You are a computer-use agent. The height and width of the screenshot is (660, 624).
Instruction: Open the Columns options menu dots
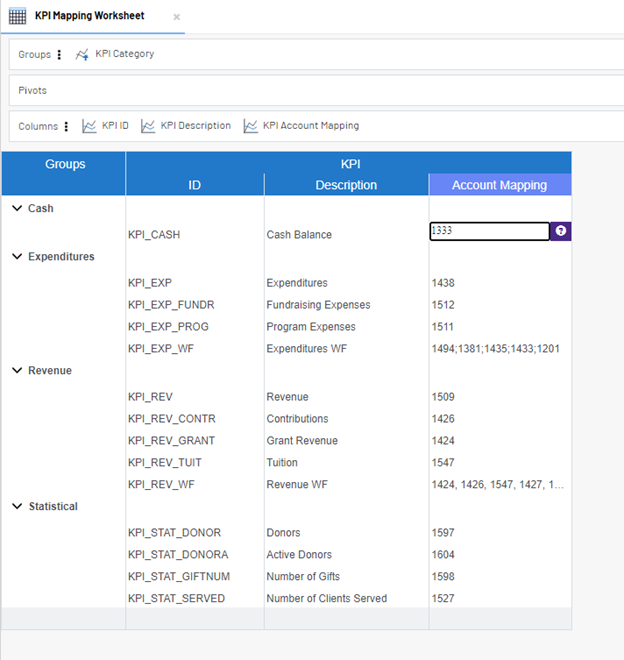pos(66,126)
